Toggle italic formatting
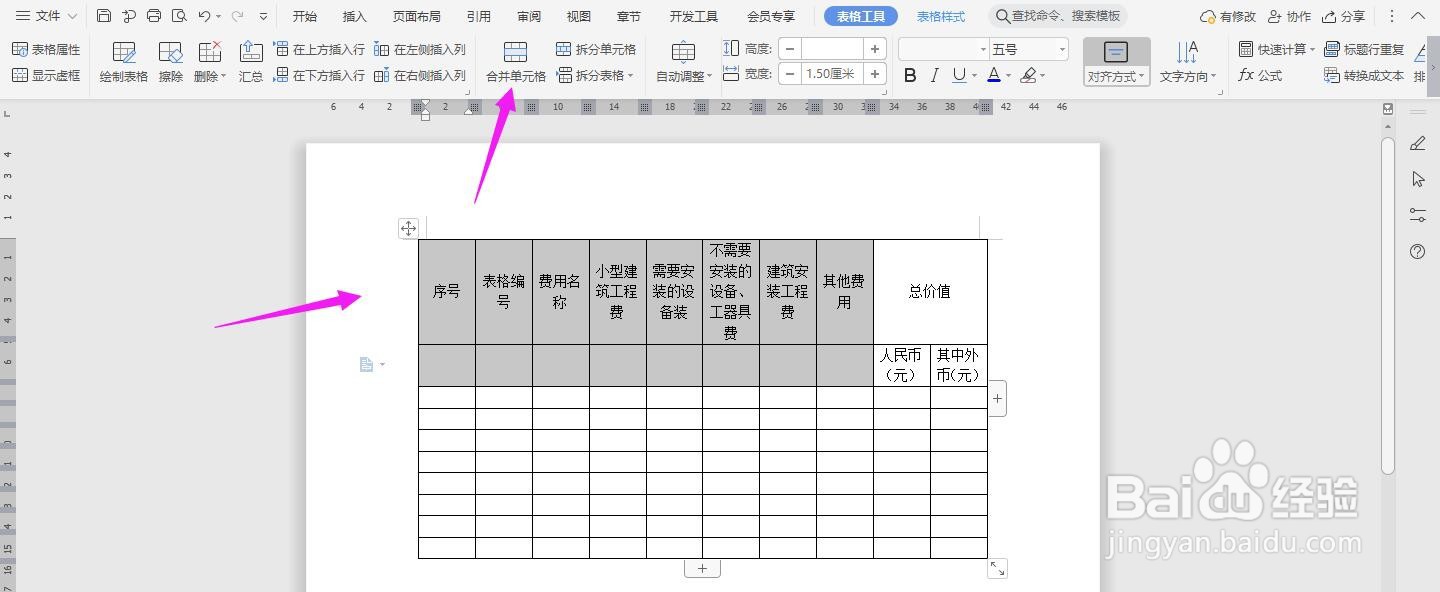This screenshot has width=1440, height=592. (933, 74)
